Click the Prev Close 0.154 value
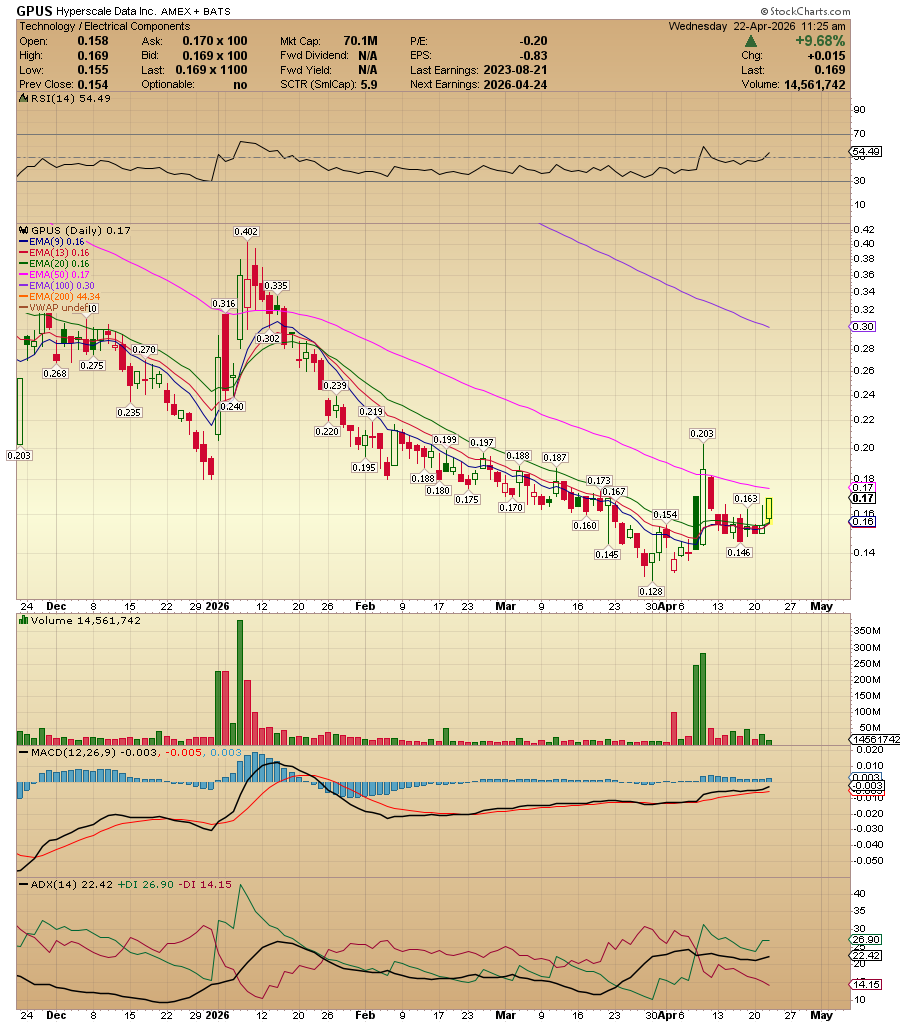Viewport: 900px width, 1023px height. coord(93,85)
